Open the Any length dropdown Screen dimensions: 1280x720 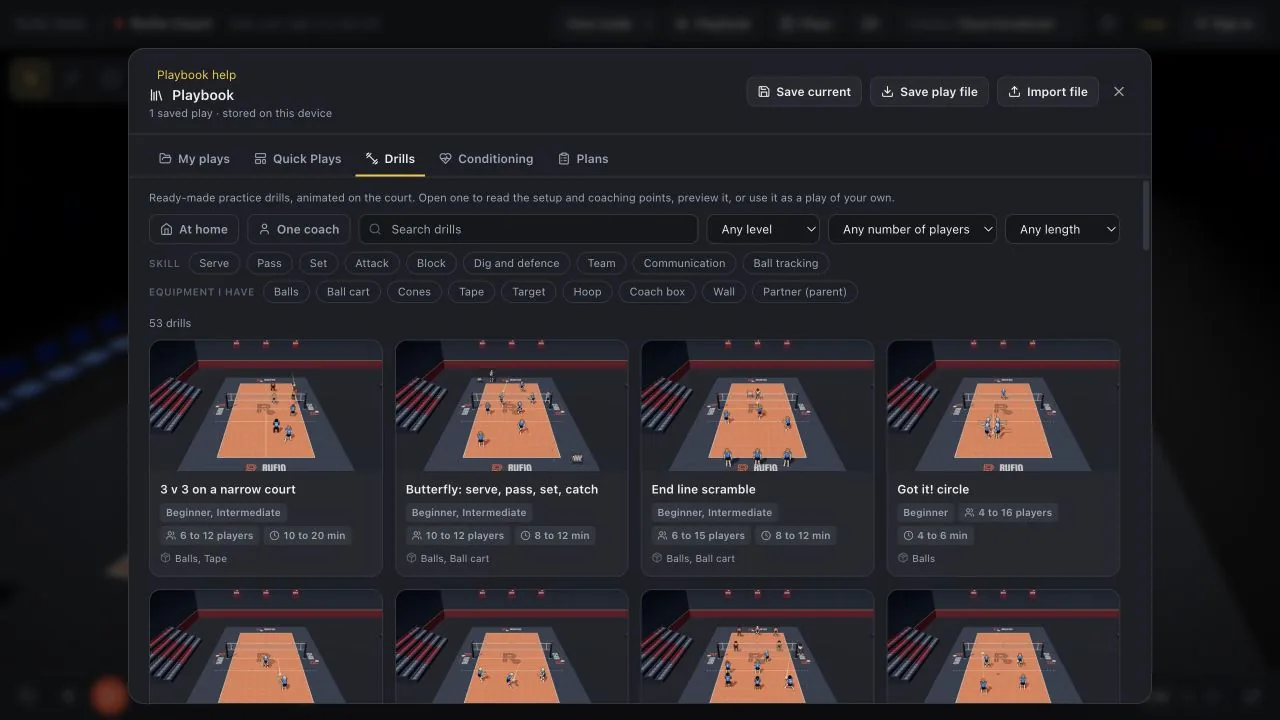1062,229
